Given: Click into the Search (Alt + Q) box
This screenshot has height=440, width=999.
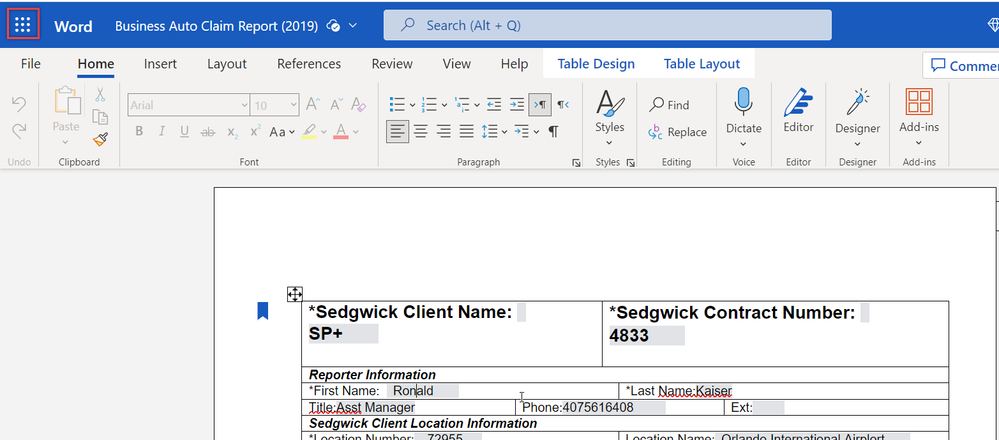Looking at the screenshot, I should tap(607, 25).
